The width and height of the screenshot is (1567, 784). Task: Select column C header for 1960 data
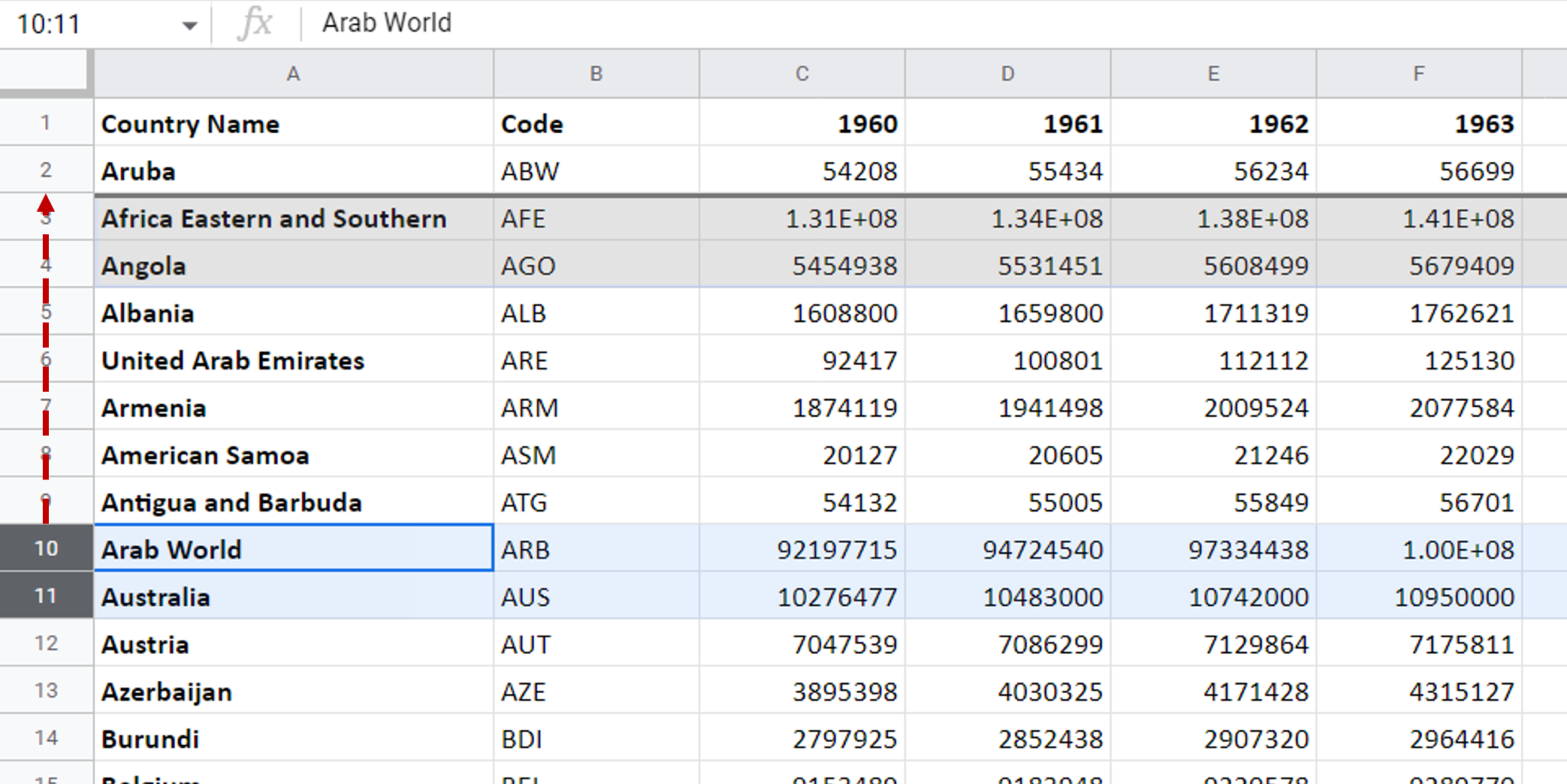801,73
